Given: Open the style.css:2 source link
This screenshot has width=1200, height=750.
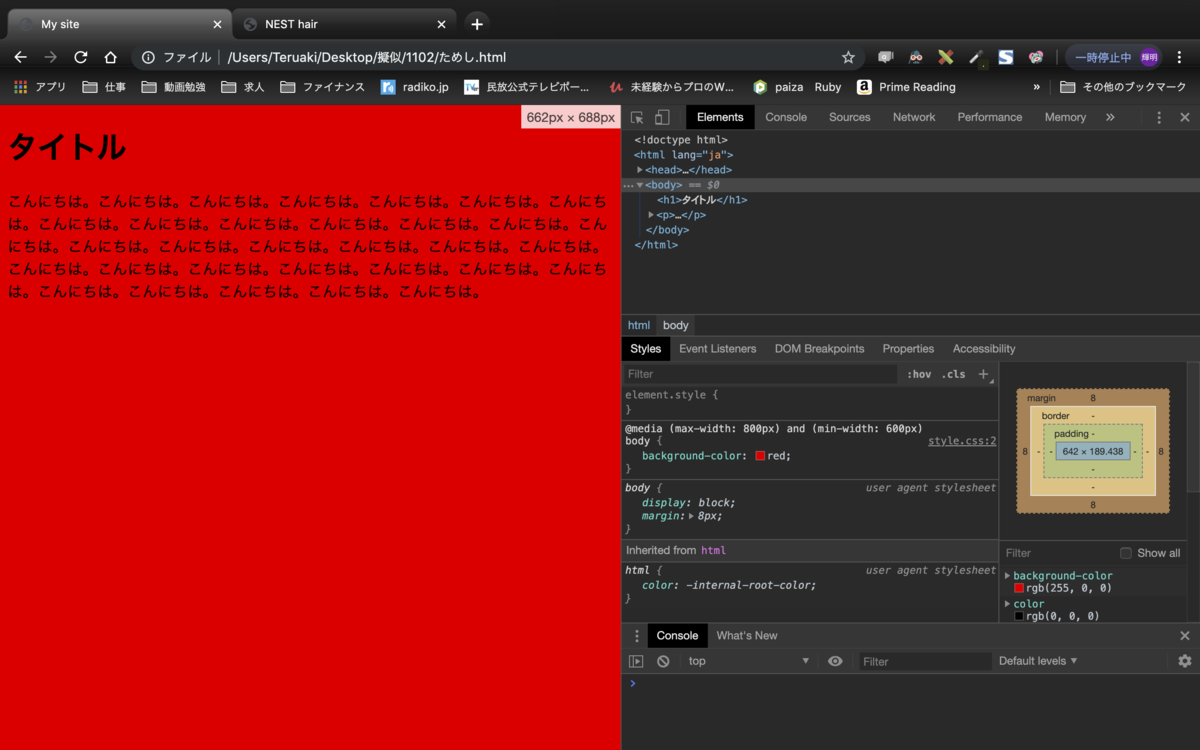Looking at the screenshot, I should [x=962, y=441].
